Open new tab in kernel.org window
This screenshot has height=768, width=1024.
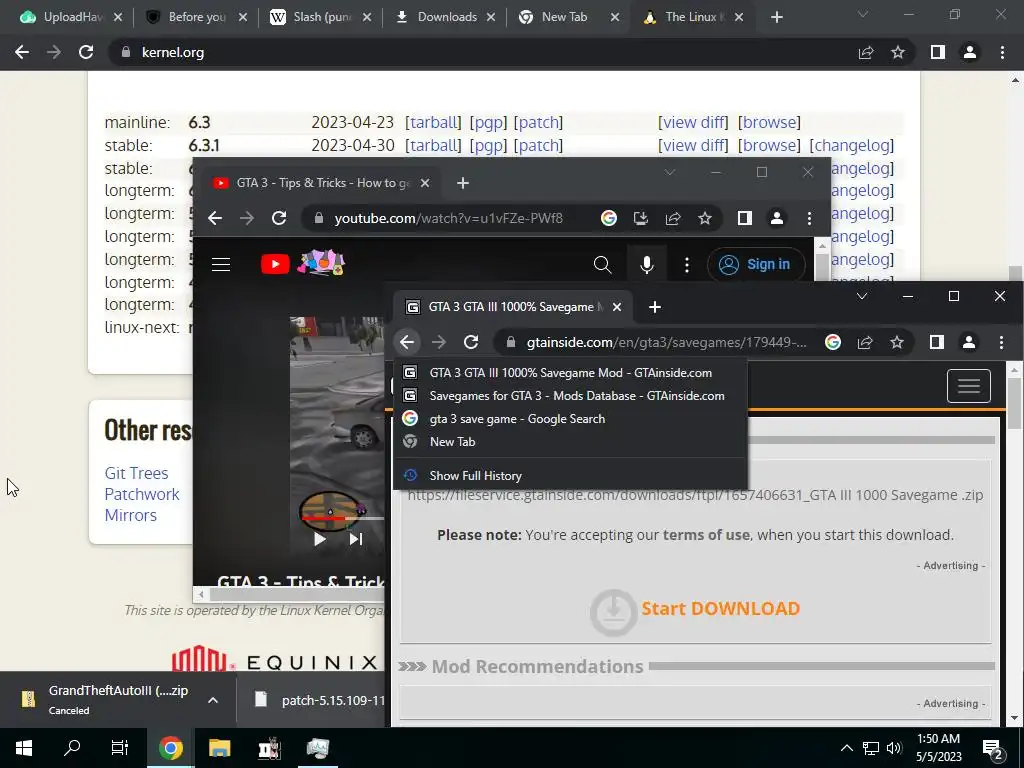776,17
